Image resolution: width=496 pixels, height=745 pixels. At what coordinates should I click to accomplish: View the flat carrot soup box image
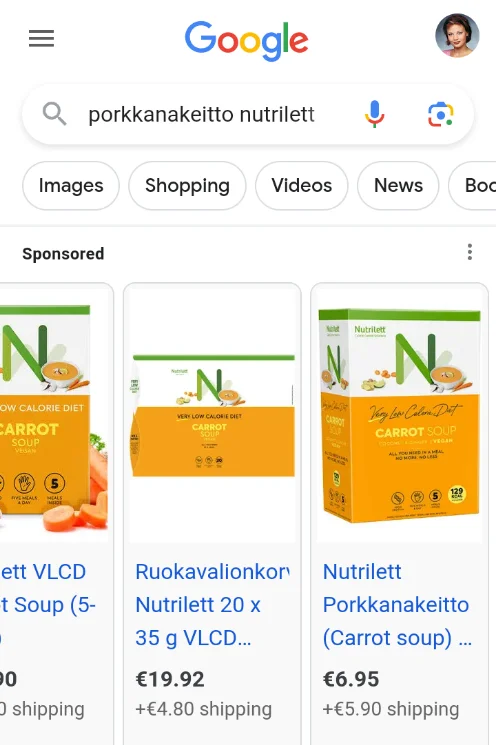tap(212, 415)
